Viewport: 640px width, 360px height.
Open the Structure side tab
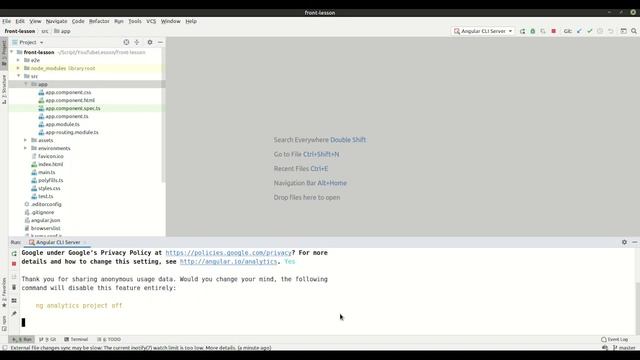click(x=4, y=89)
